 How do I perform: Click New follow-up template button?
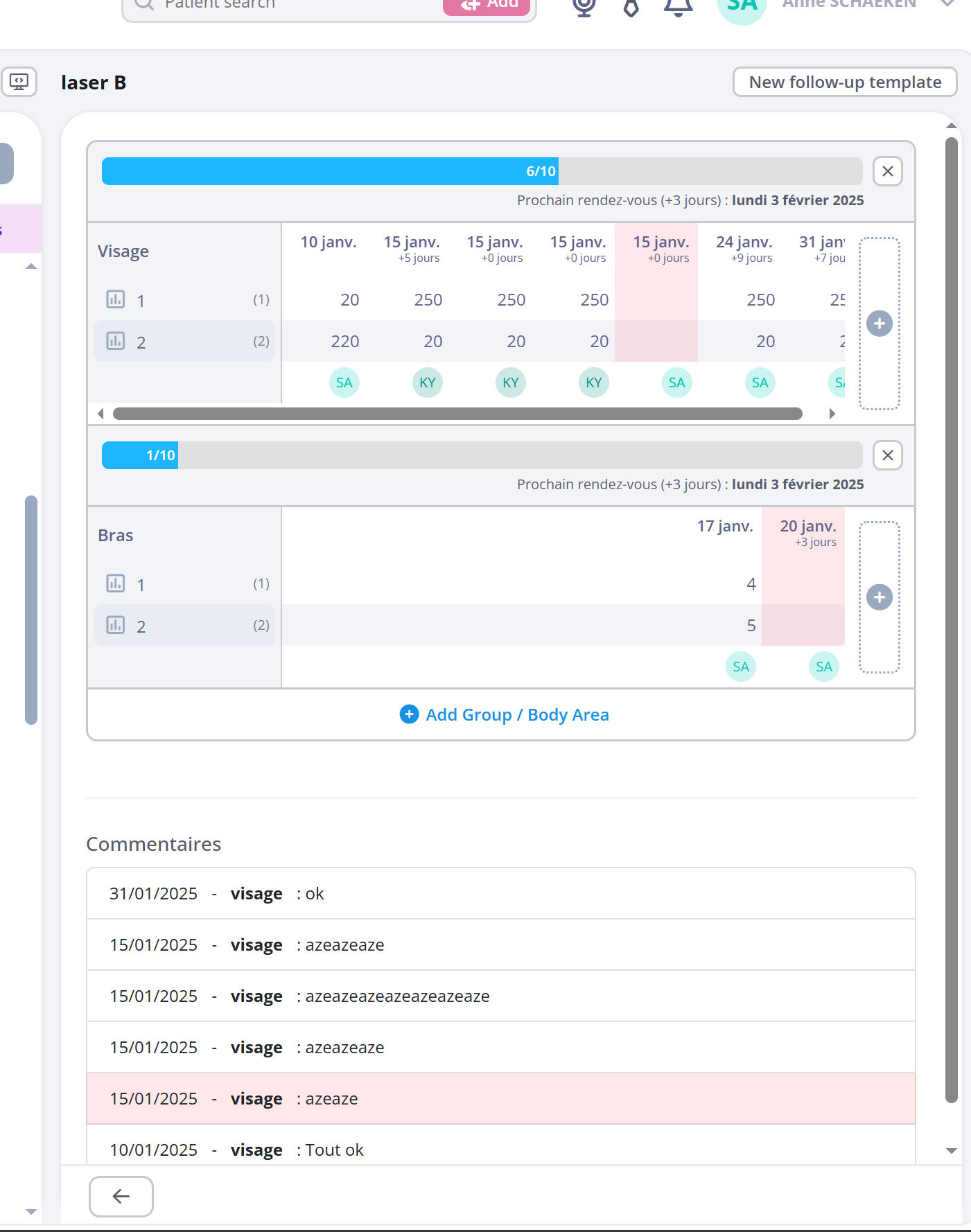pyautogui.click(x=844, y=82)
